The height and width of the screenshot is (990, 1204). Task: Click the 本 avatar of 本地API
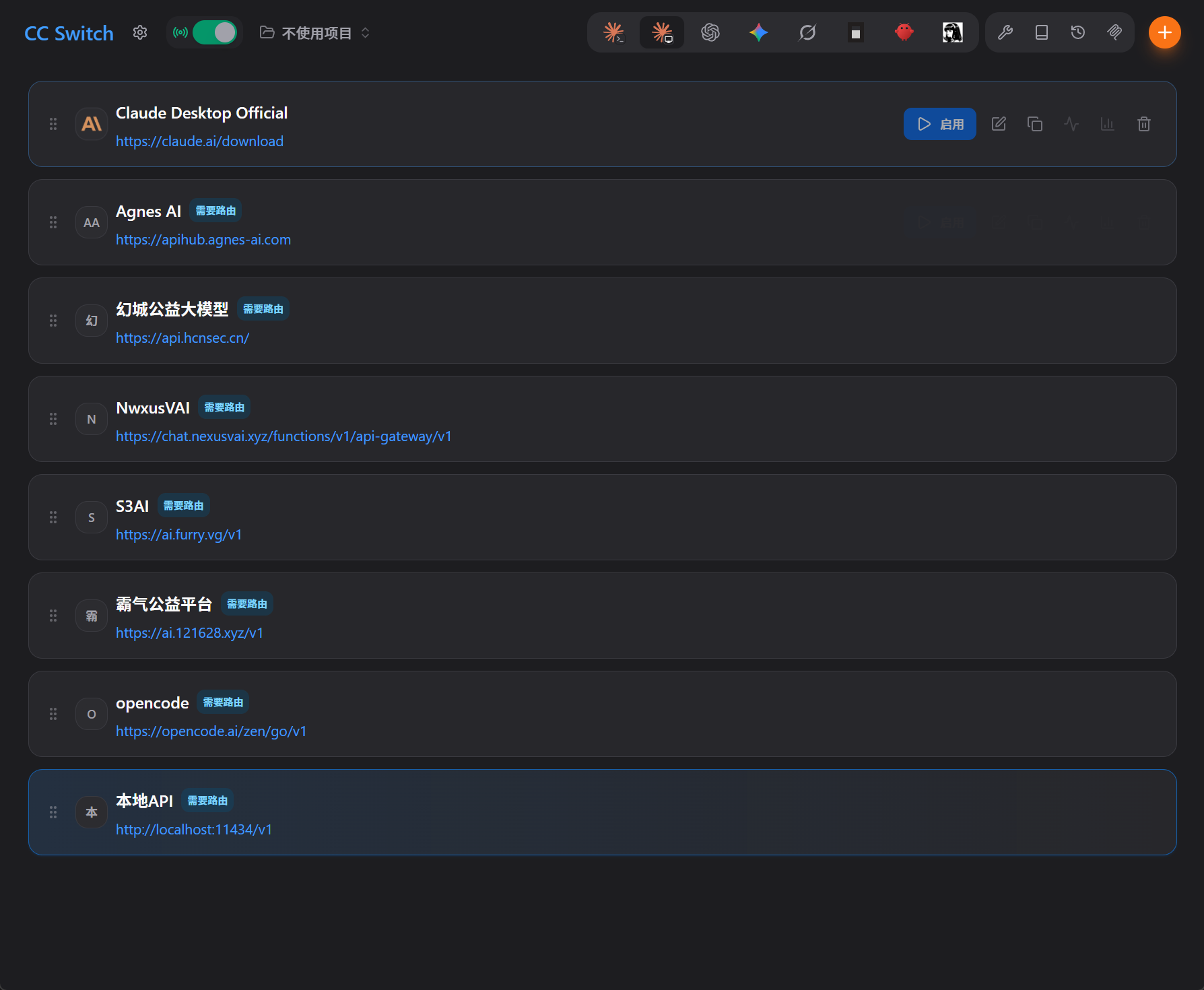tap(92, 812)
